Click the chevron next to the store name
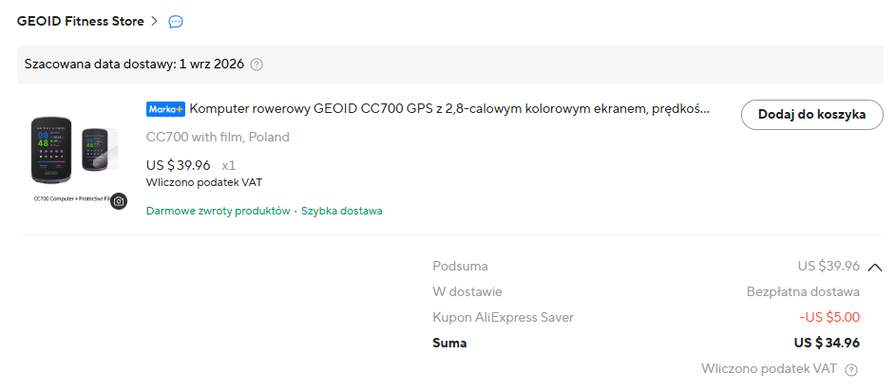Screen dimensions: 895x391 (154, 22)
